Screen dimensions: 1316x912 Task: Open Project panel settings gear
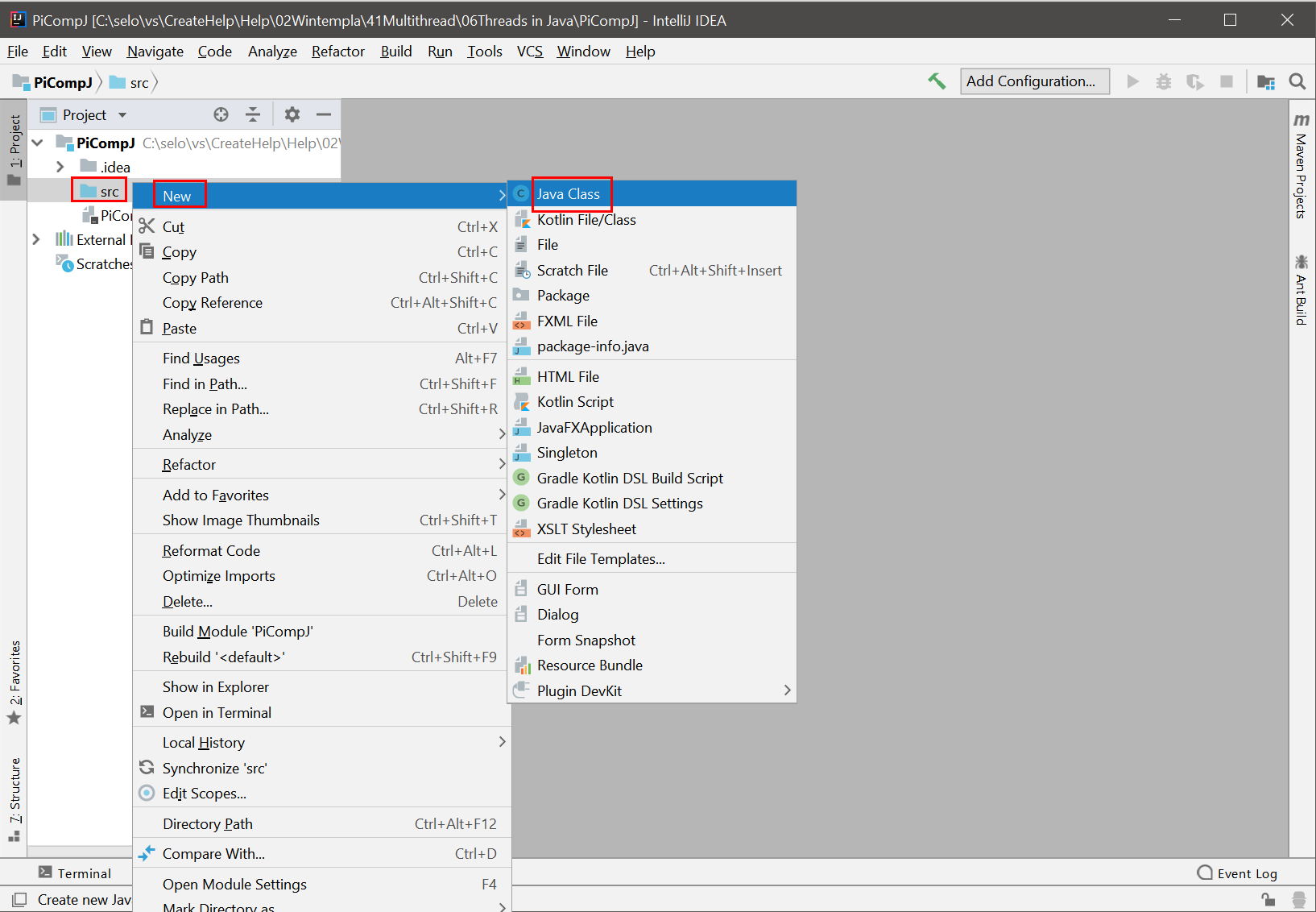click(x=292, y=114)
